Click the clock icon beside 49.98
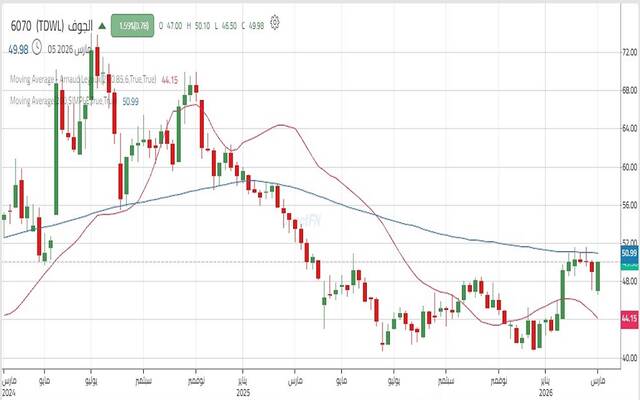 (x=37, y=46)
